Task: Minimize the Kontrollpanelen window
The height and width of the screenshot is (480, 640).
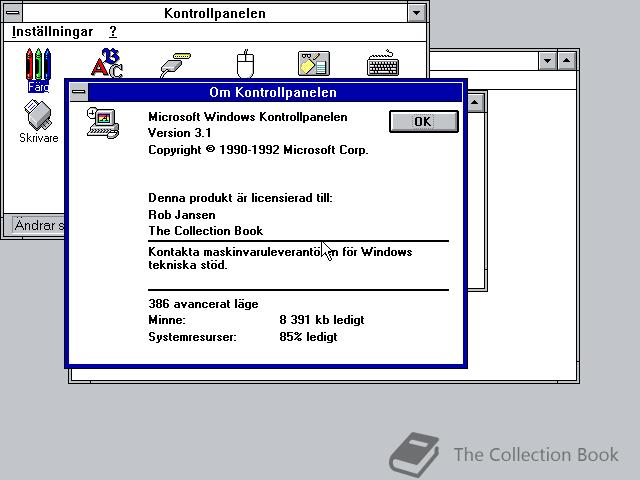Action: point(417,13)
